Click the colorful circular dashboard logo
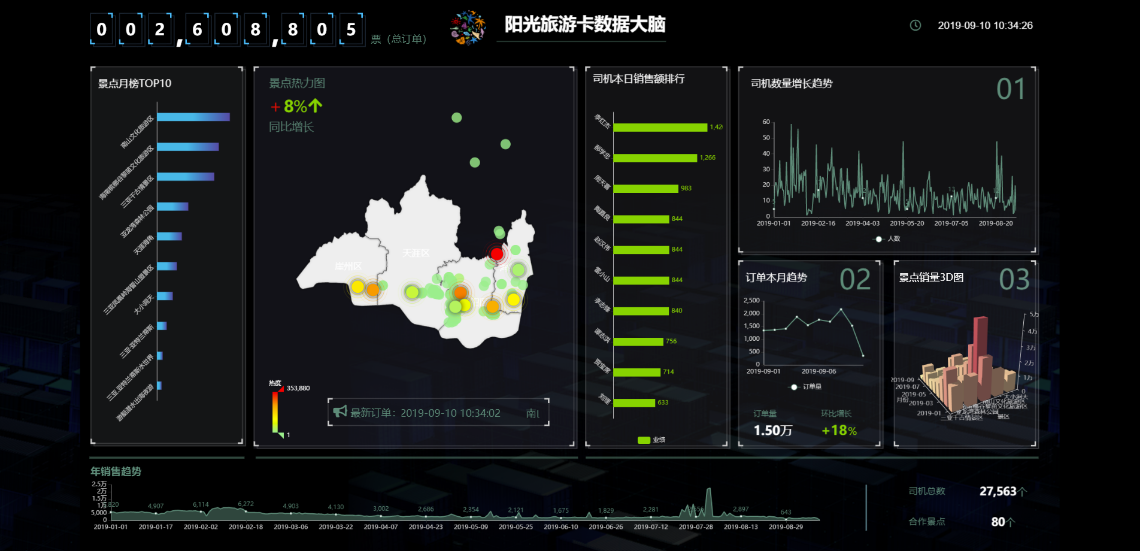Screen dimensions: 1140x551 click(467, 28)
